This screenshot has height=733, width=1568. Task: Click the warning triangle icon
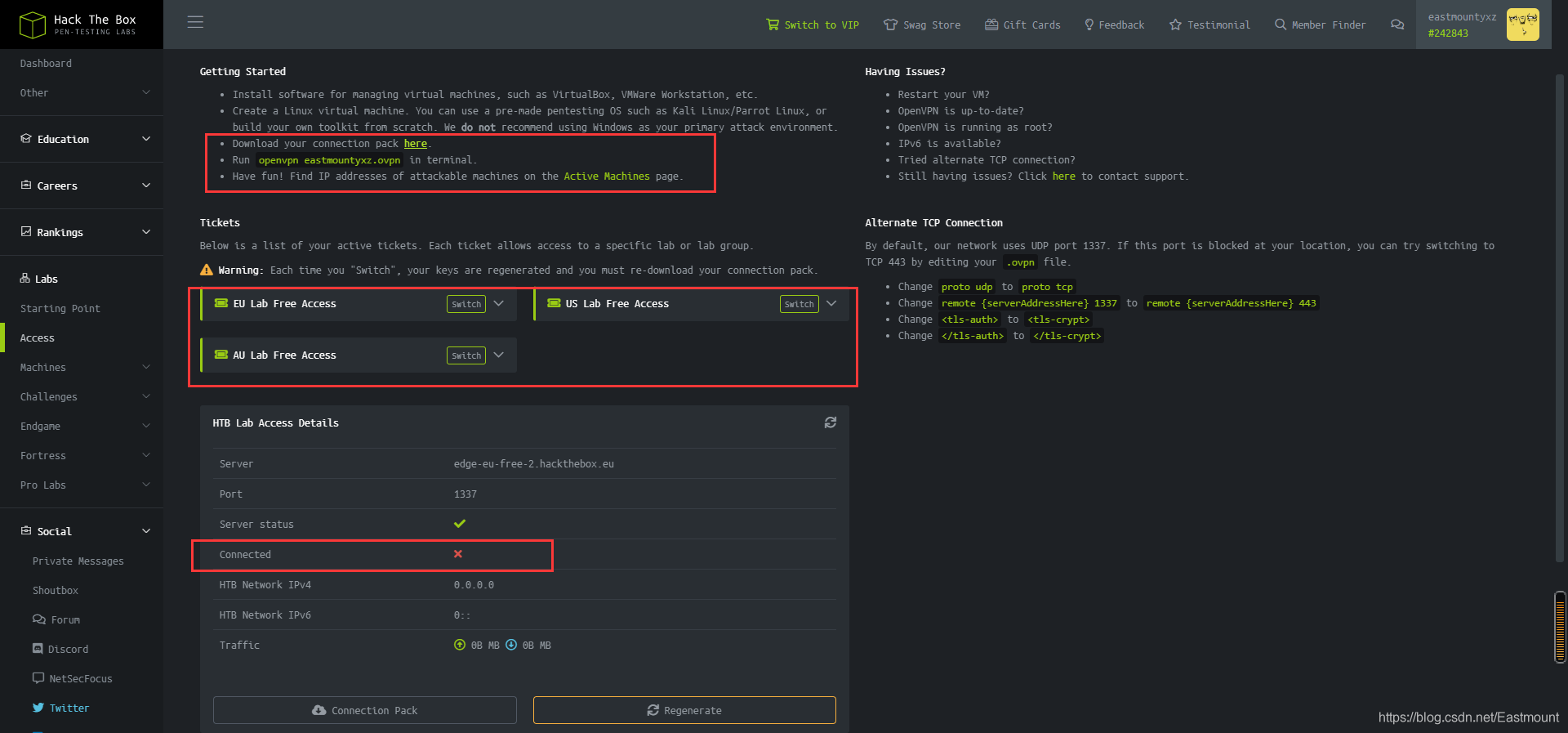tap(207, 270)
